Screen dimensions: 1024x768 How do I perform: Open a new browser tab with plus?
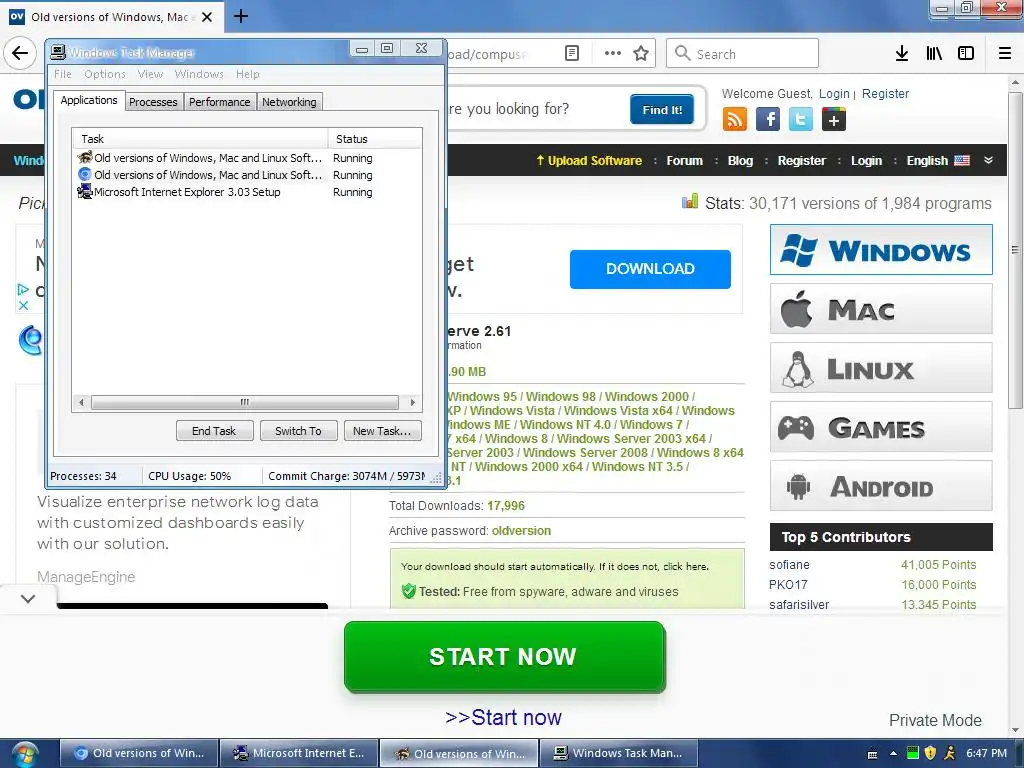point(240,16)
